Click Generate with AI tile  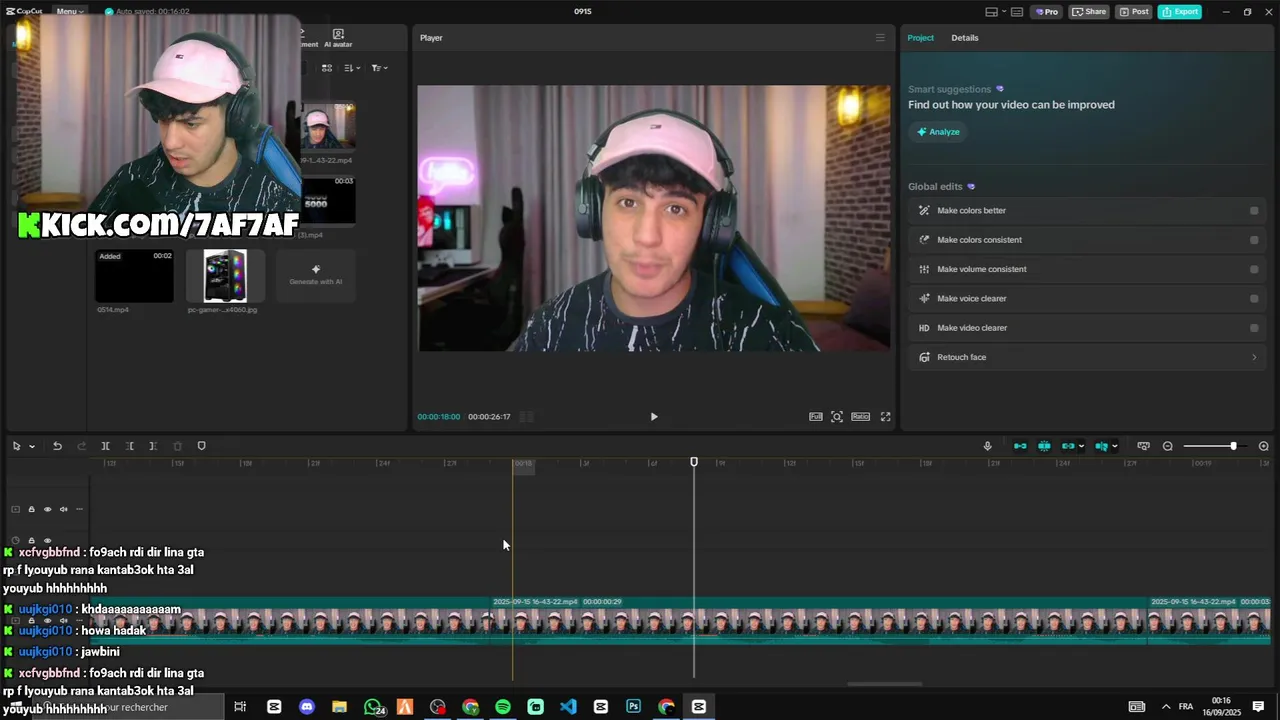pos(315,275)
